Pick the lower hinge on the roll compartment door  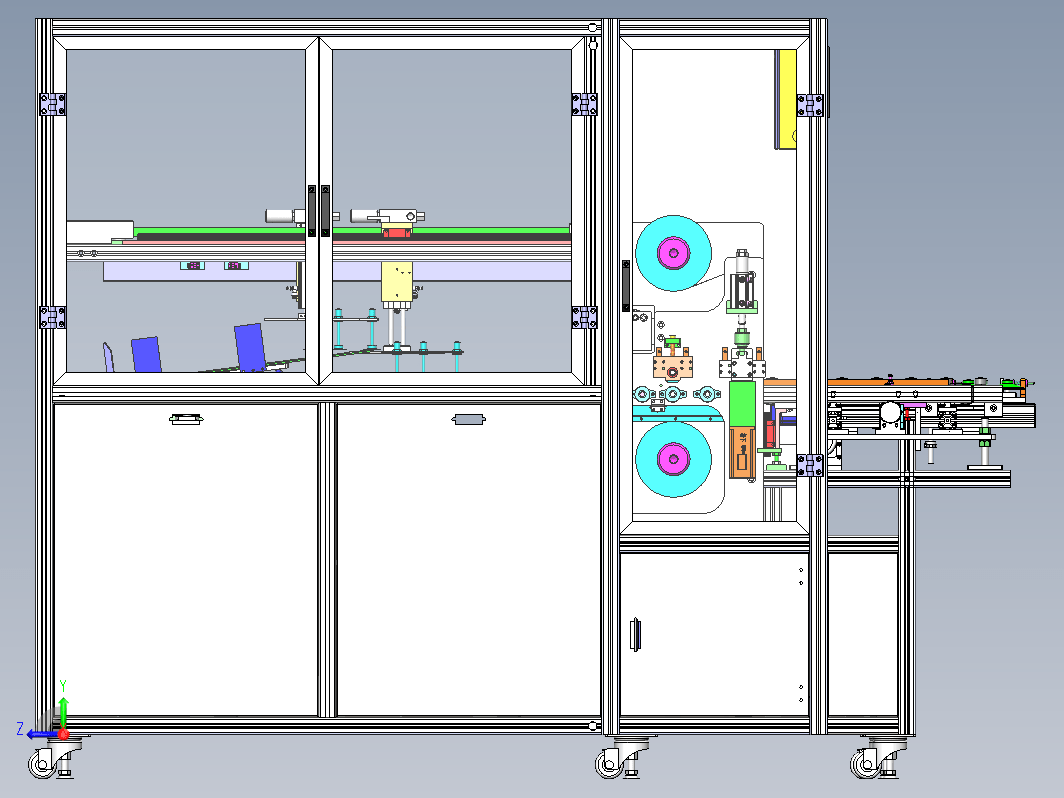point(810,465)
